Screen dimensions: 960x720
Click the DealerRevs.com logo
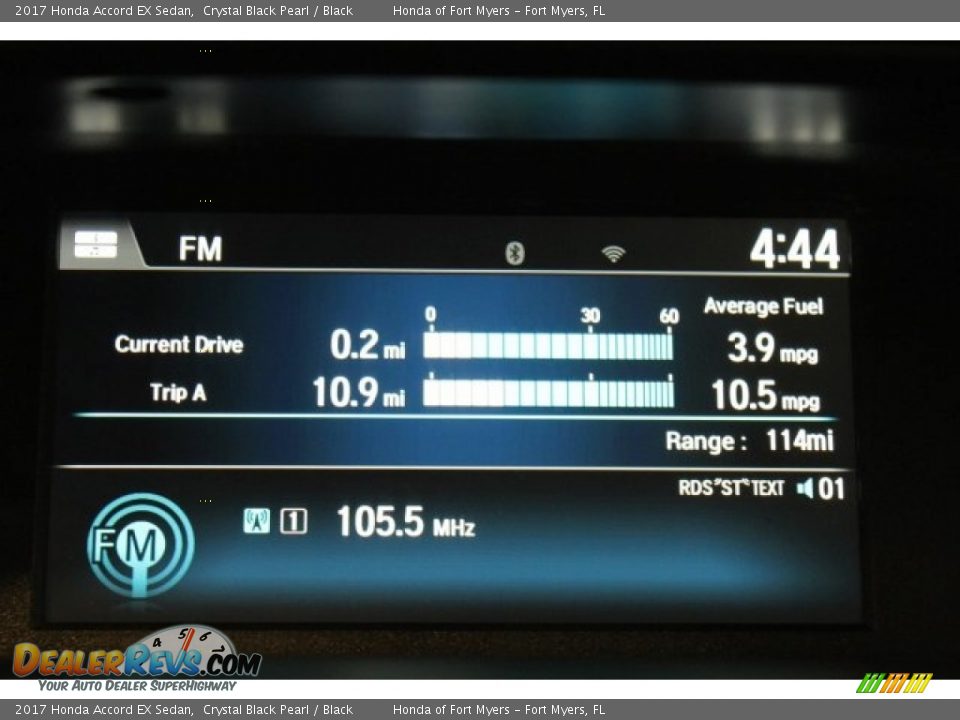(x=137, y=660)
